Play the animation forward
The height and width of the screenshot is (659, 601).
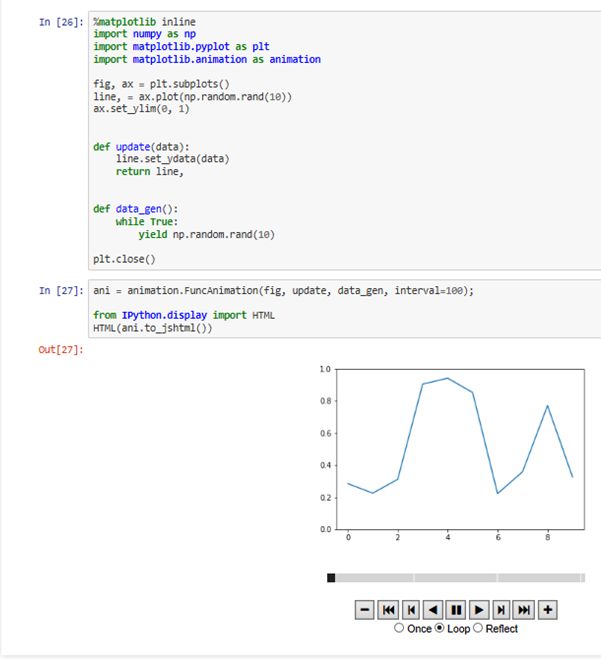[479, 609]
